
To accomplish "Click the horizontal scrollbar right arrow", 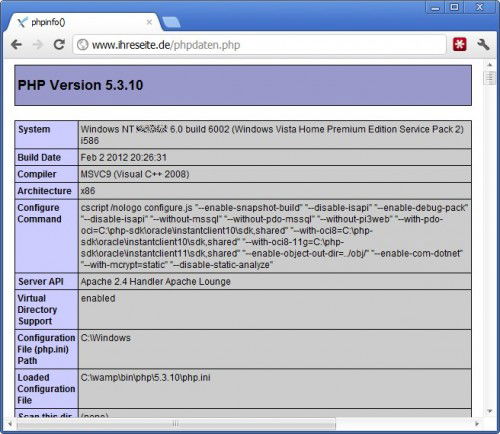I will pos(477,424).
